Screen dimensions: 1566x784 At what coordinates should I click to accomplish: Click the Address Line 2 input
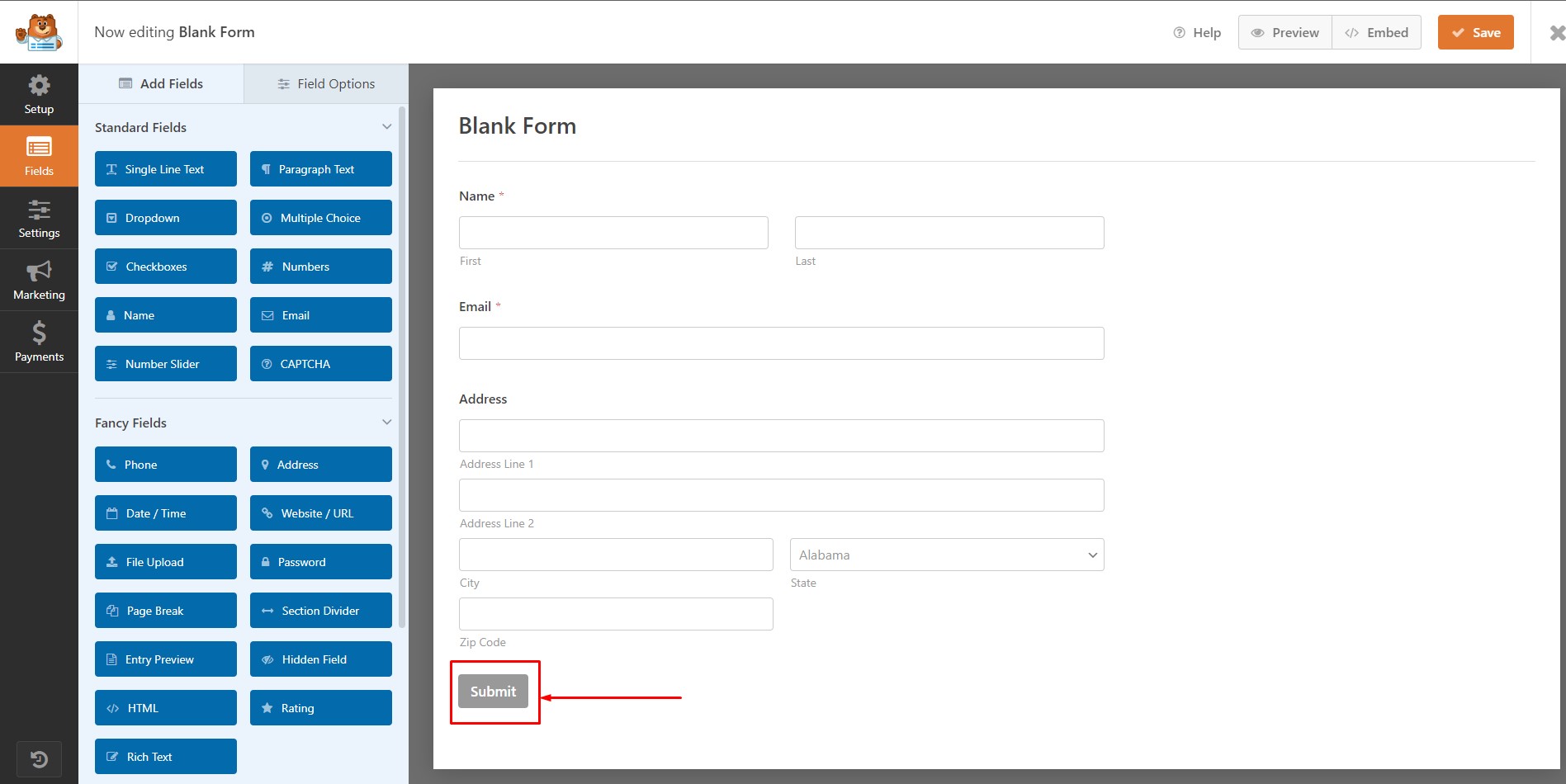(782, 495)
